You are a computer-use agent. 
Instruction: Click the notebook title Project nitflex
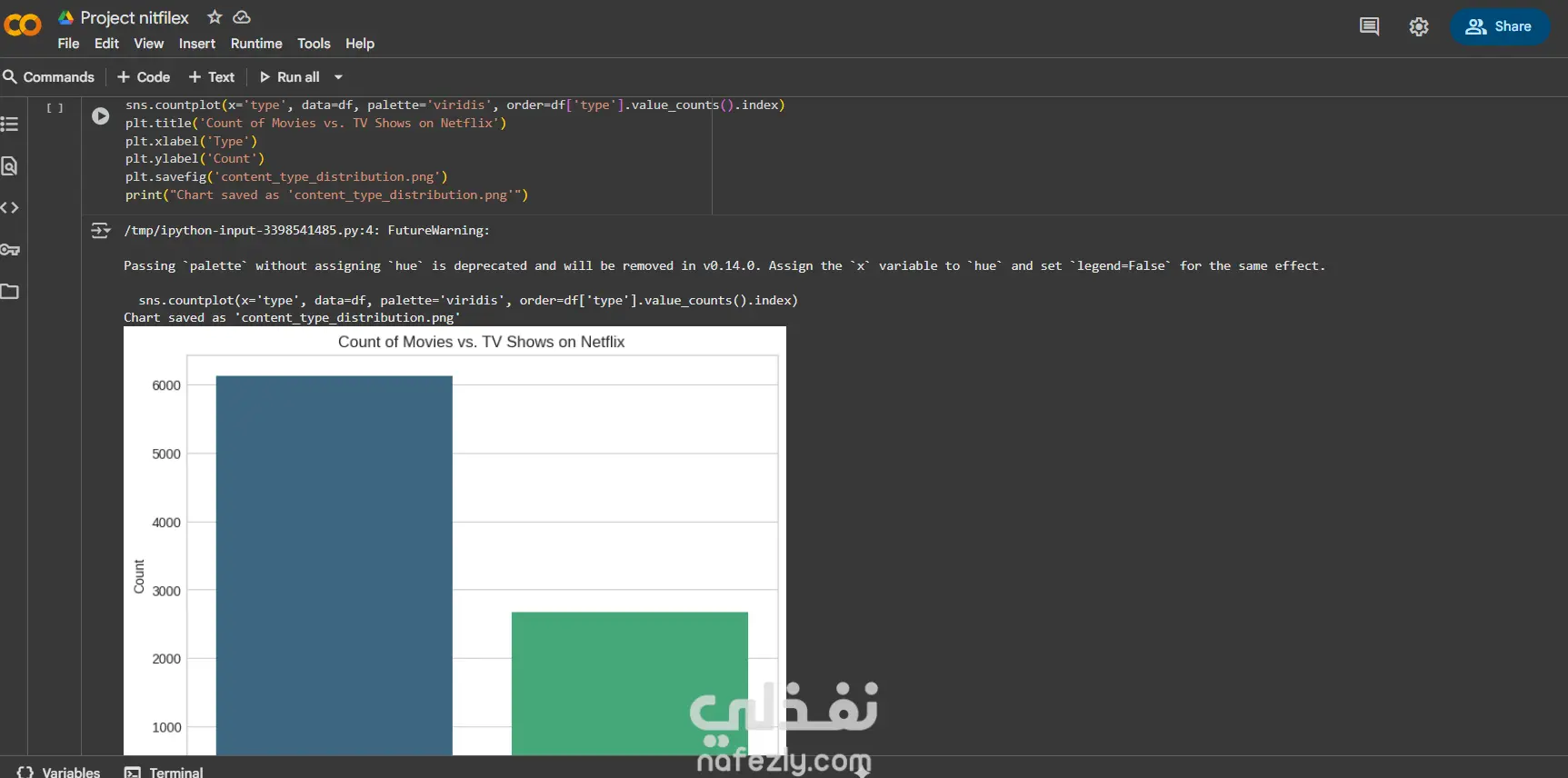click(135, 17)
